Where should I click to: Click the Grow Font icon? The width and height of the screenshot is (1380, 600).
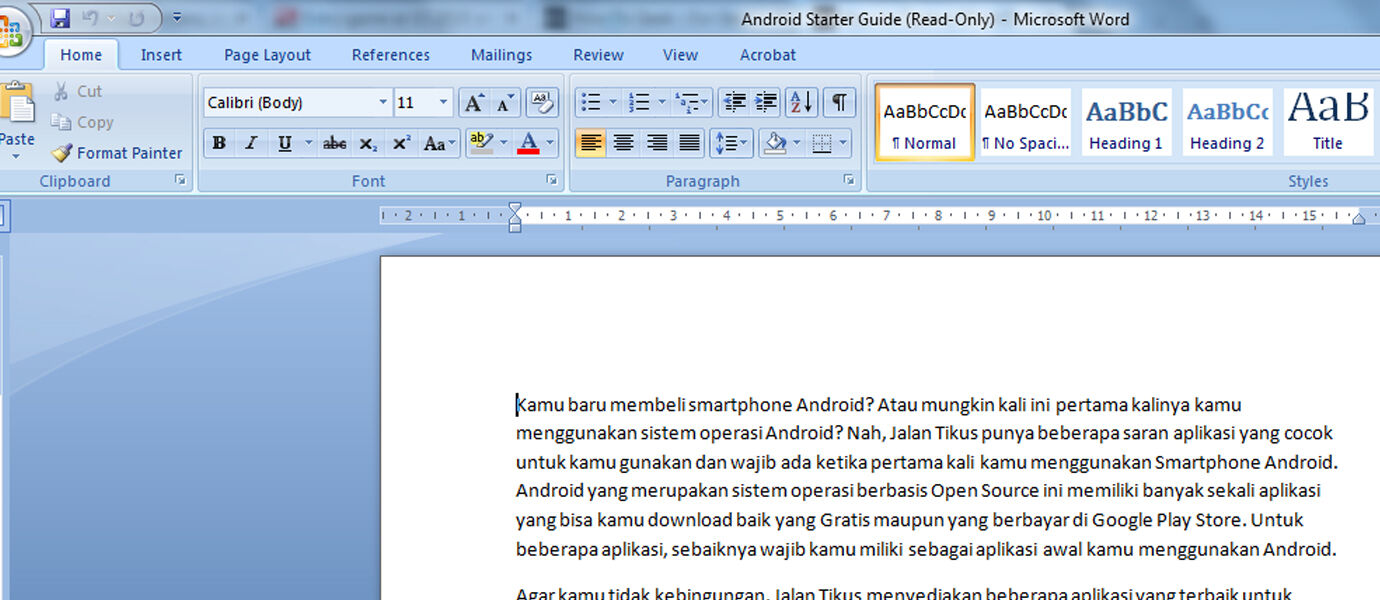coord(473,101)
